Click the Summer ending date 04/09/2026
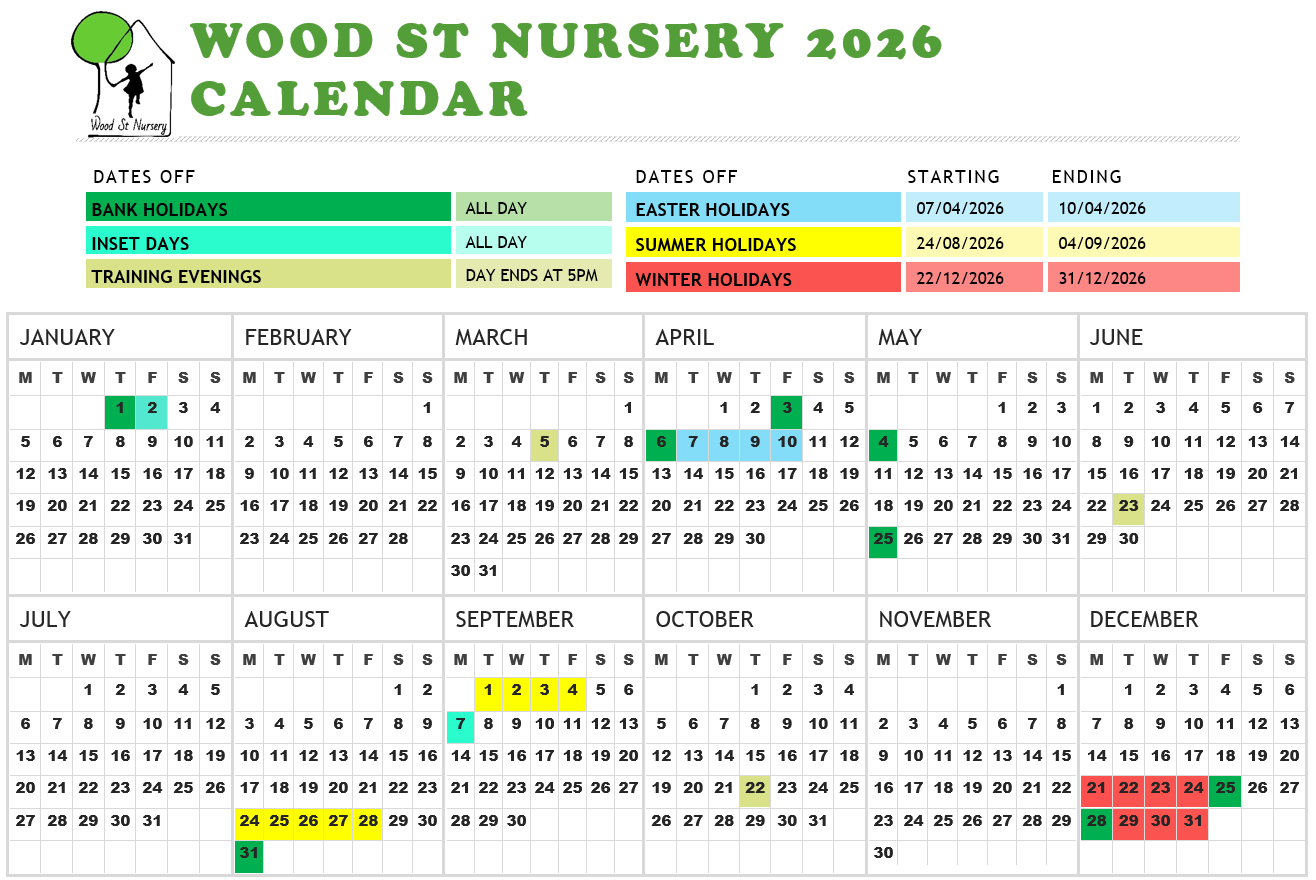 coord(1143,243)
